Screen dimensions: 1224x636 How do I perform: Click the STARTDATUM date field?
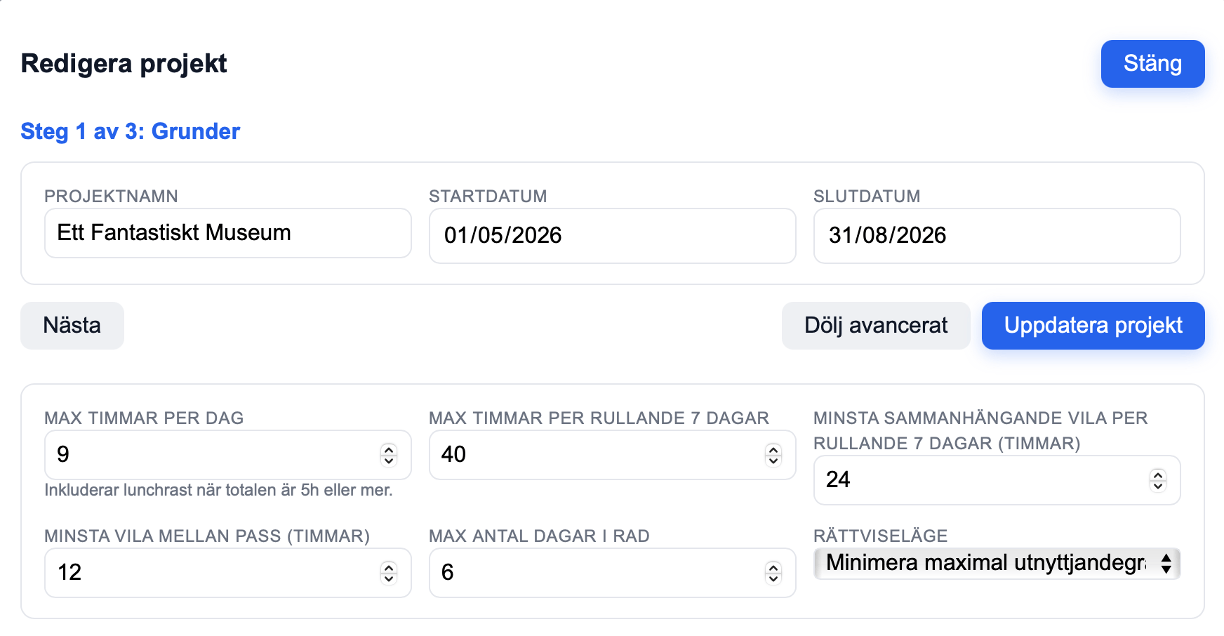click(x=611, y=235)
